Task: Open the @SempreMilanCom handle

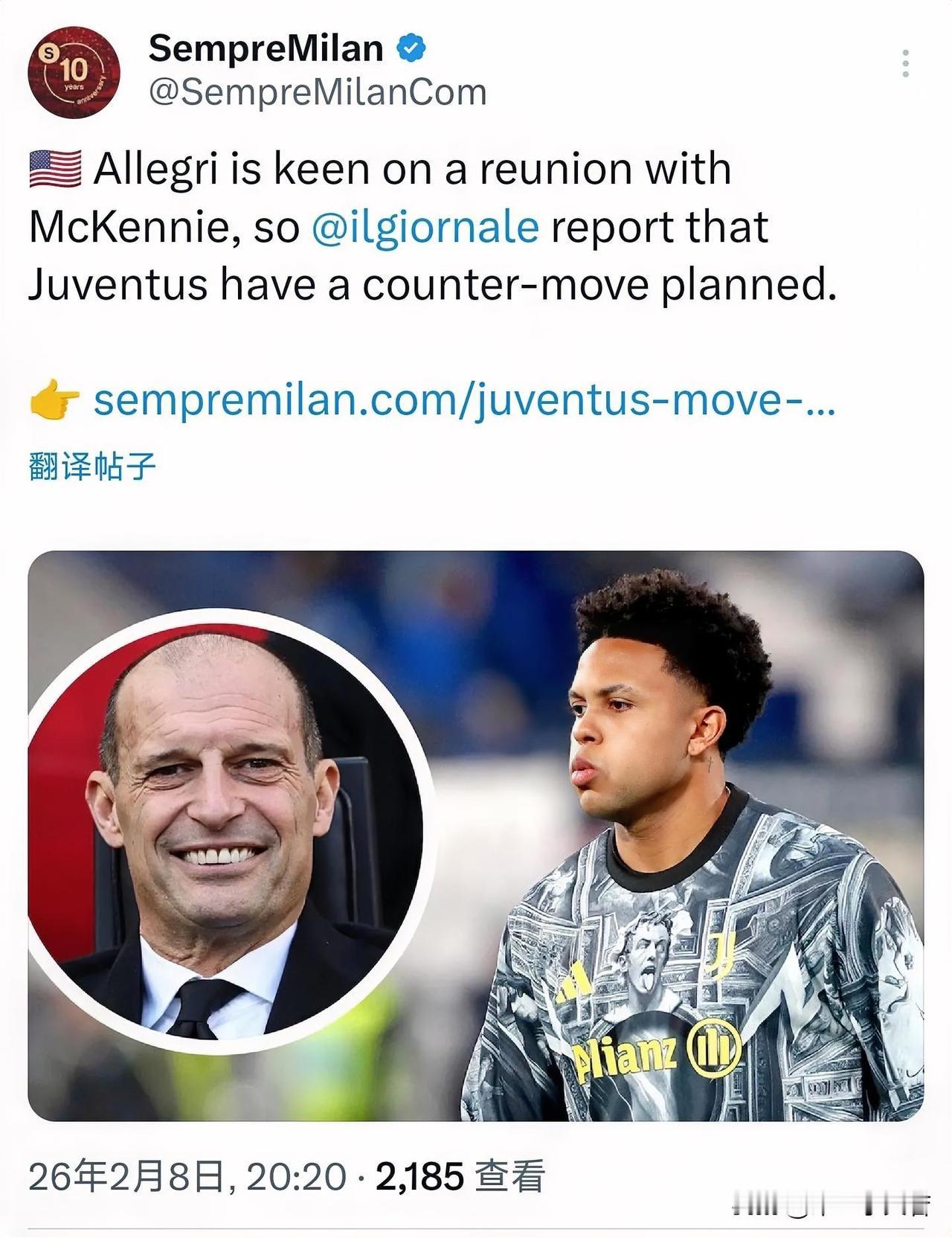Action: coord(318,92)
